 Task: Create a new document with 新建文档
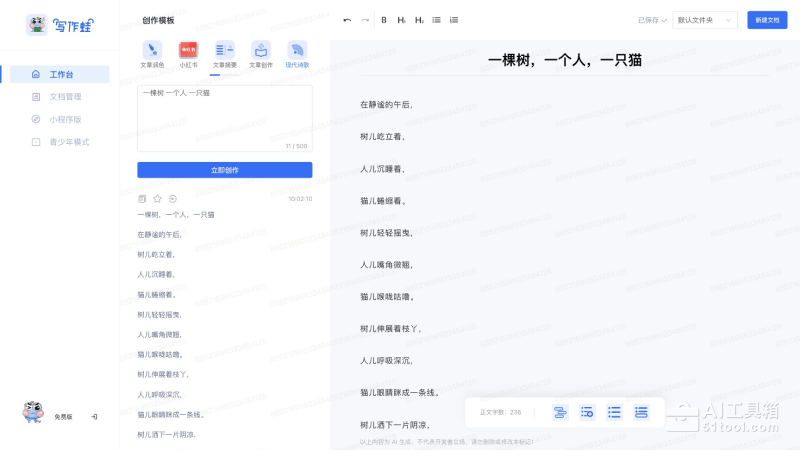[x=767, y=20]
